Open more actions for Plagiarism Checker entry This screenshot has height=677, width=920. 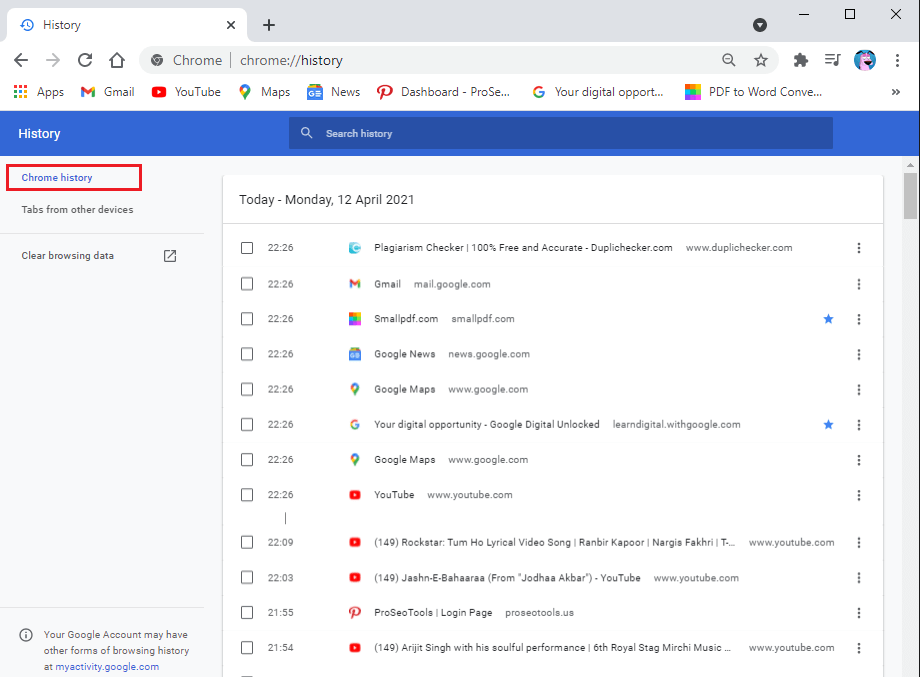[x=859, y=247]
